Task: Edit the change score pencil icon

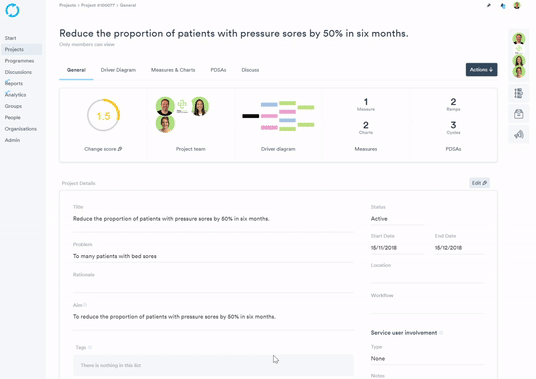Action: pyautogui.click(x=120, y=149)
